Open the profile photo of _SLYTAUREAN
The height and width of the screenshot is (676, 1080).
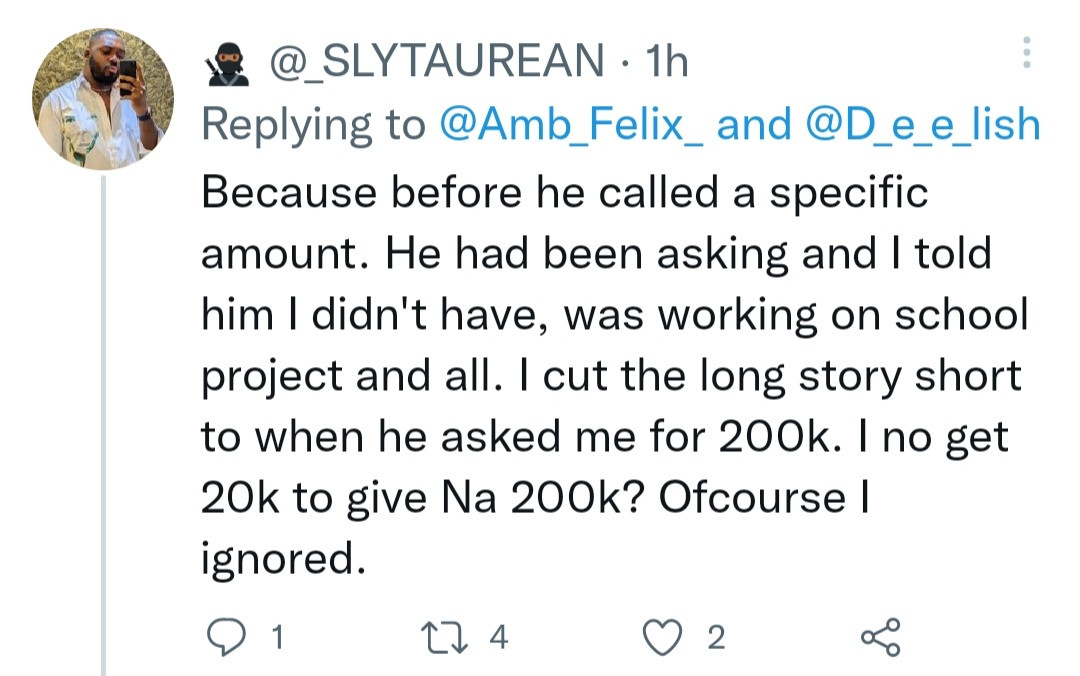[x=103, y=99]
